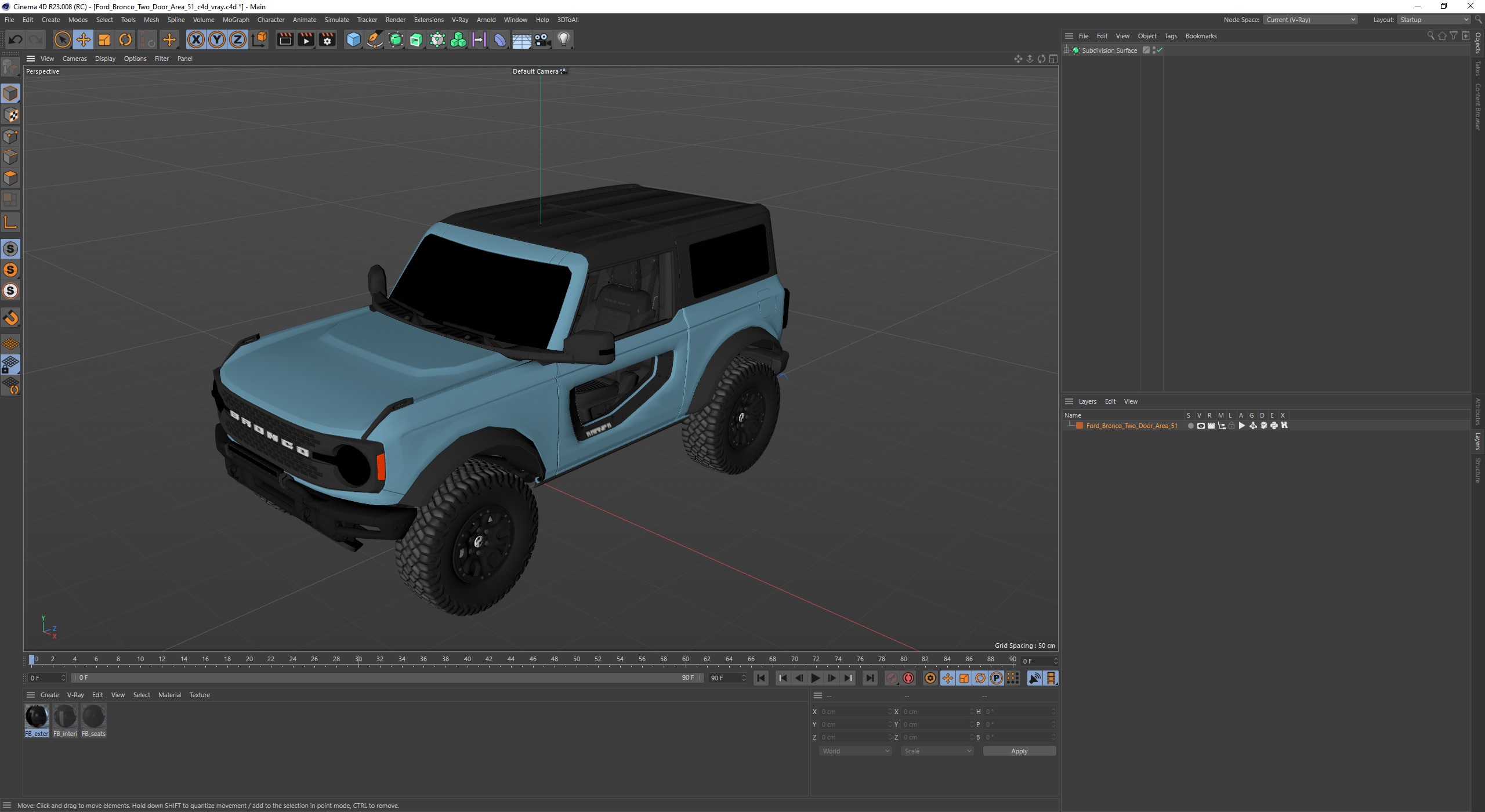Screen dimensions: 1485x812
Task: Open the Volume builder icon
Action: pyautogui.click(x=458, y=39)
